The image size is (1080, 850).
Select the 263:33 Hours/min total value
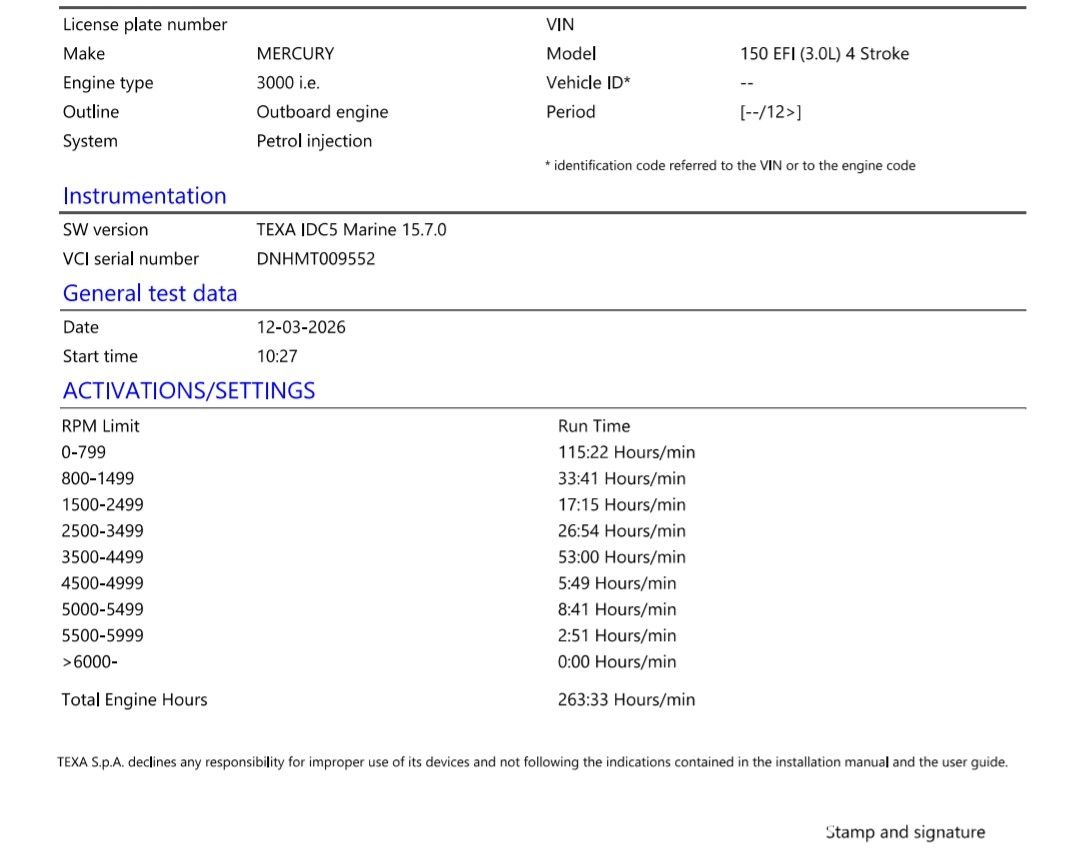pos(626,700)
